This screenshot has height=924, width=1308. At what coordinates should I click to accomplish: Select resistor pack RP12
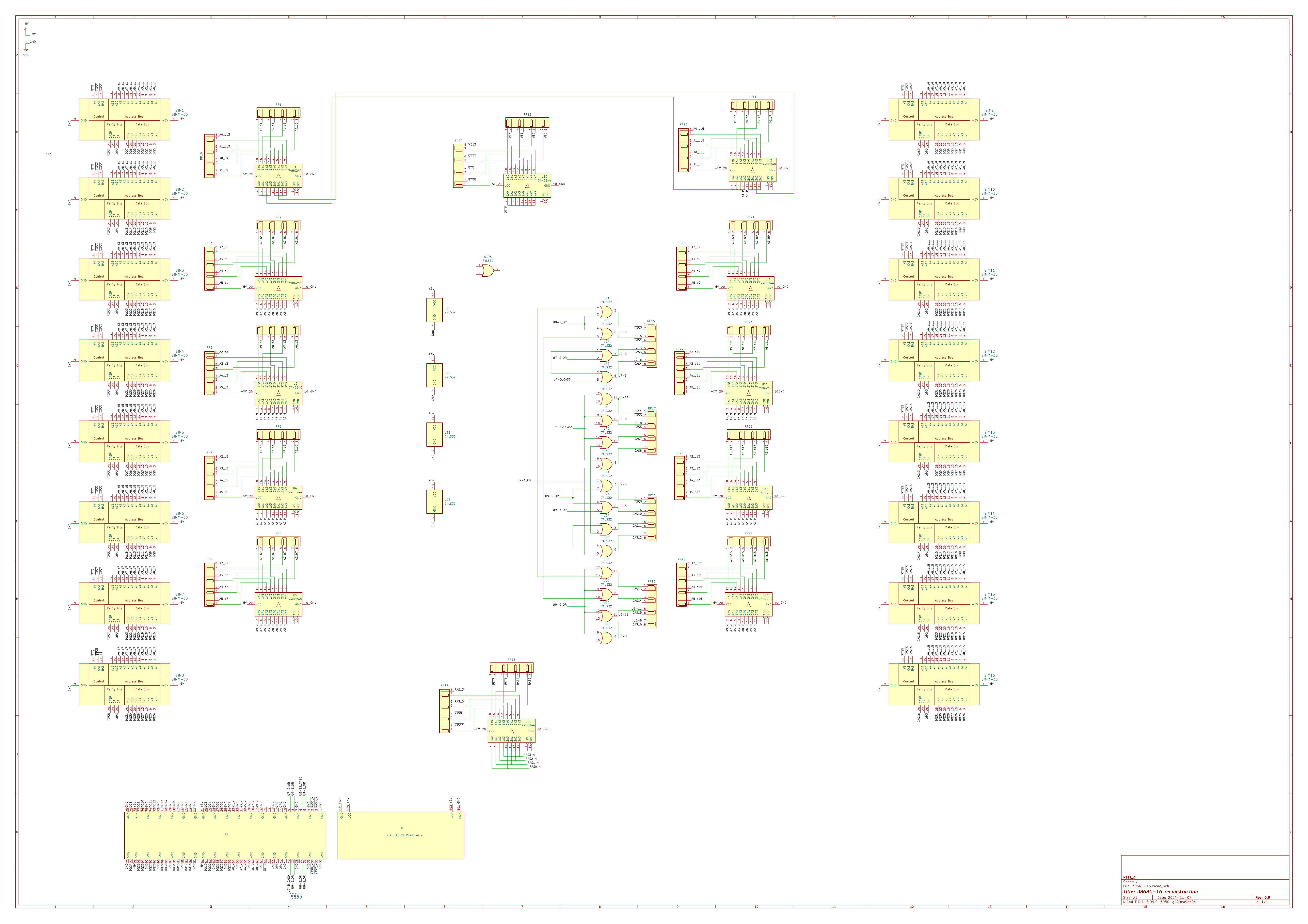(x=528, y=122)
